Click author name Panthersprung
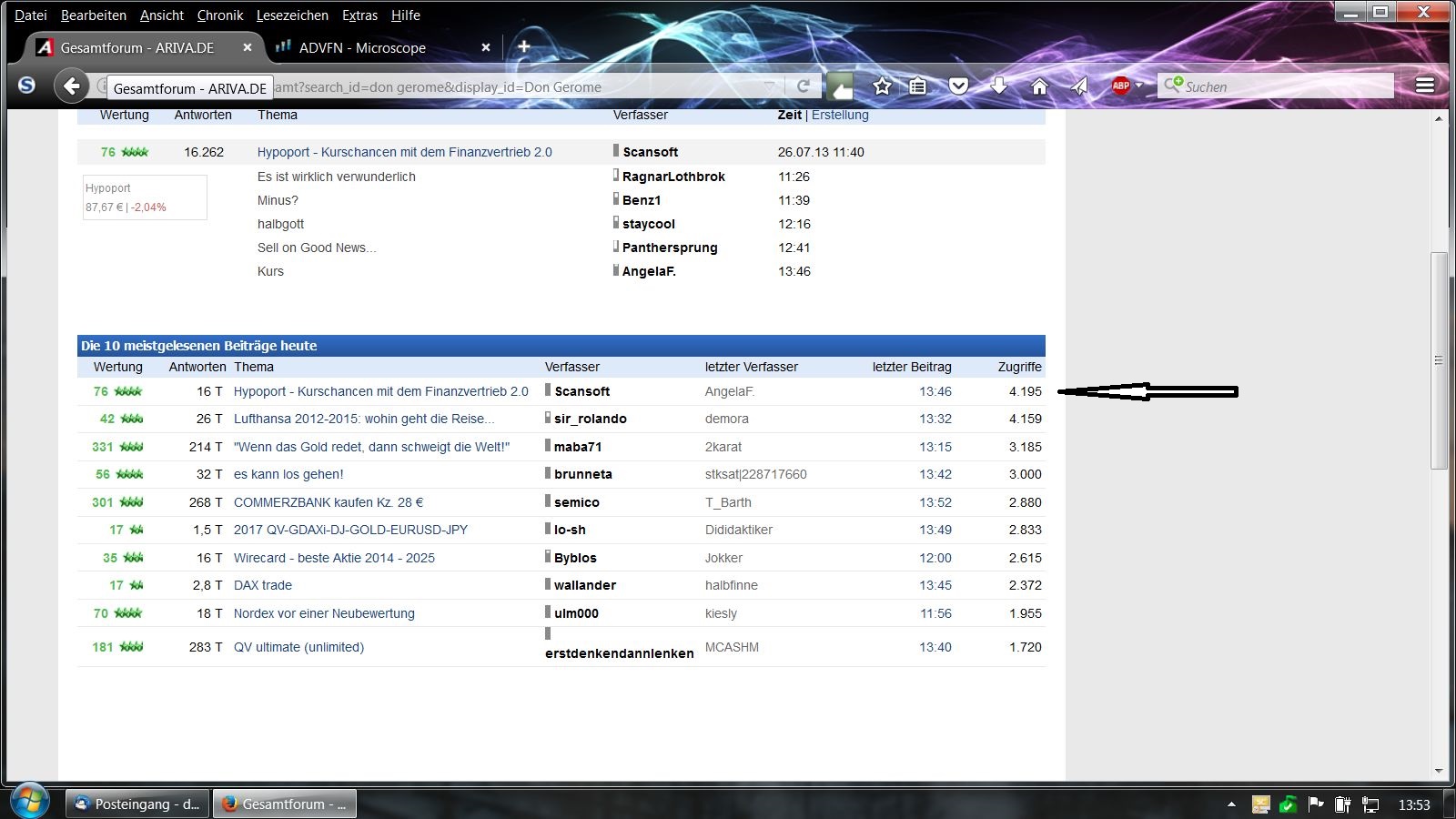 point(670,248)
